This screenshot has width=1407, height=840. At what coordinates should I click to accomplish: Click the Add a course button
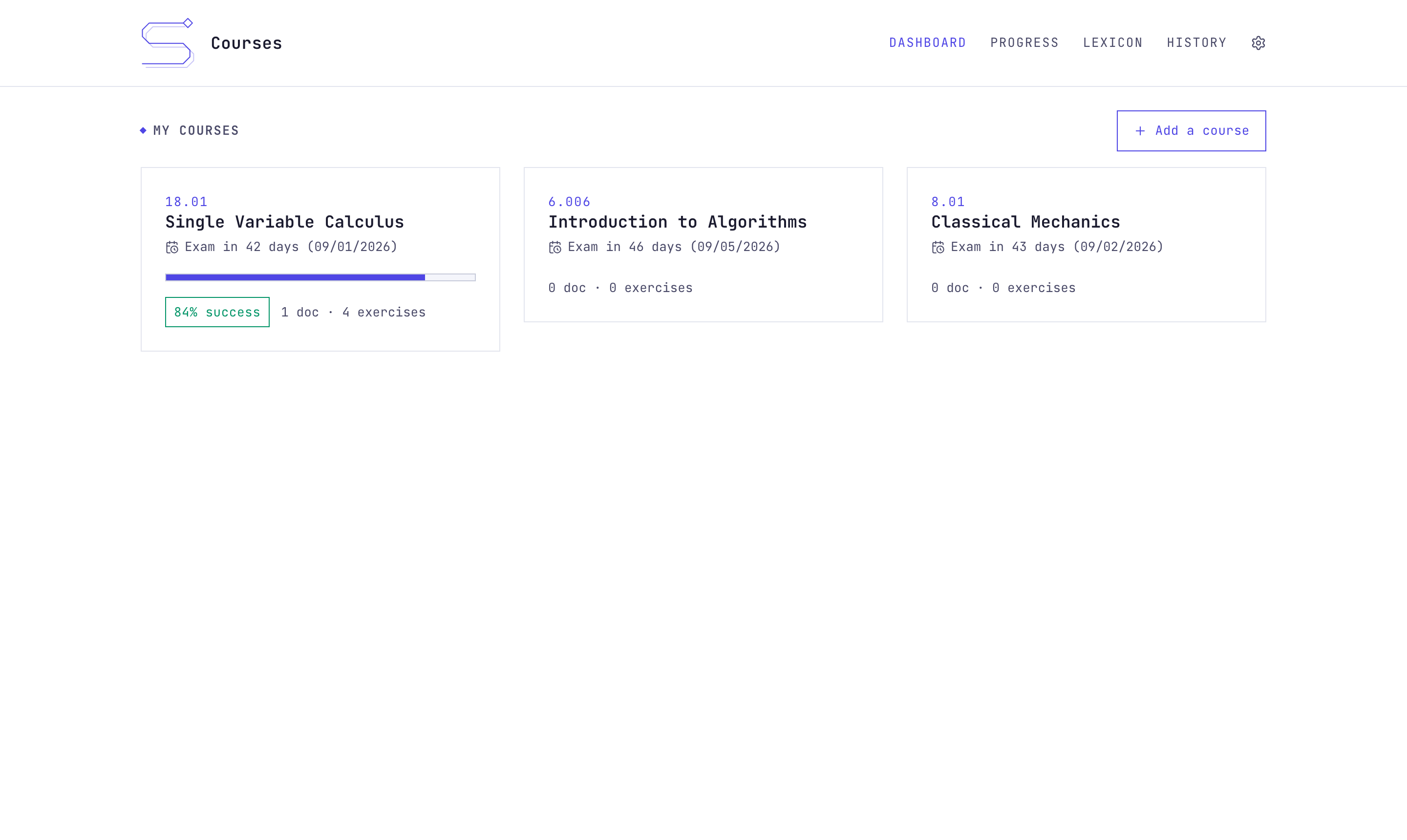(1191, 131)
